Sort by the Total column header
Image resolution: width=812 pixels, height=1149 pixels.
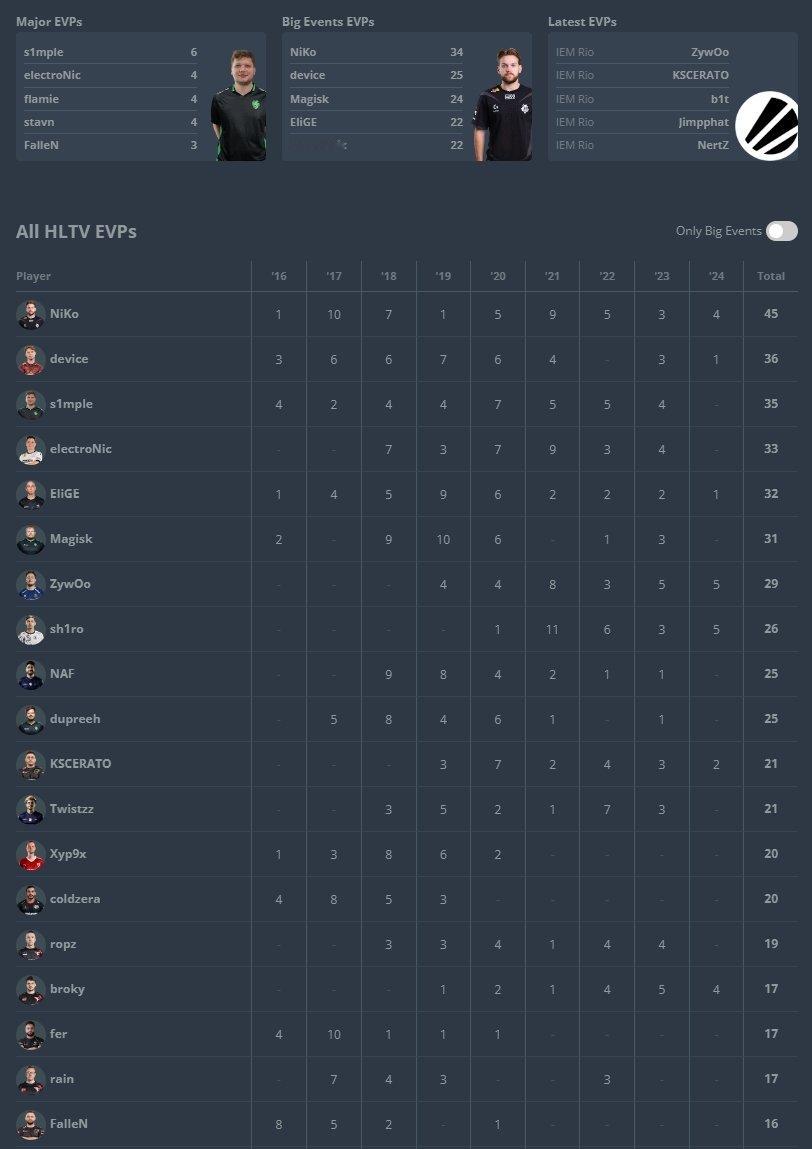point(771,276)
